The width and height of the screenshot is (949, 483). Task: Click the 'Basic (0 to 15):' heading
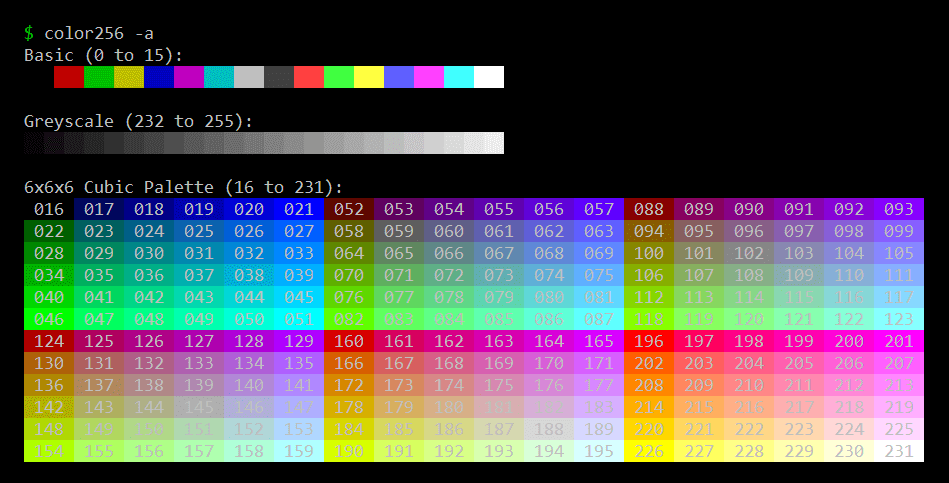[x=103, y=55]
